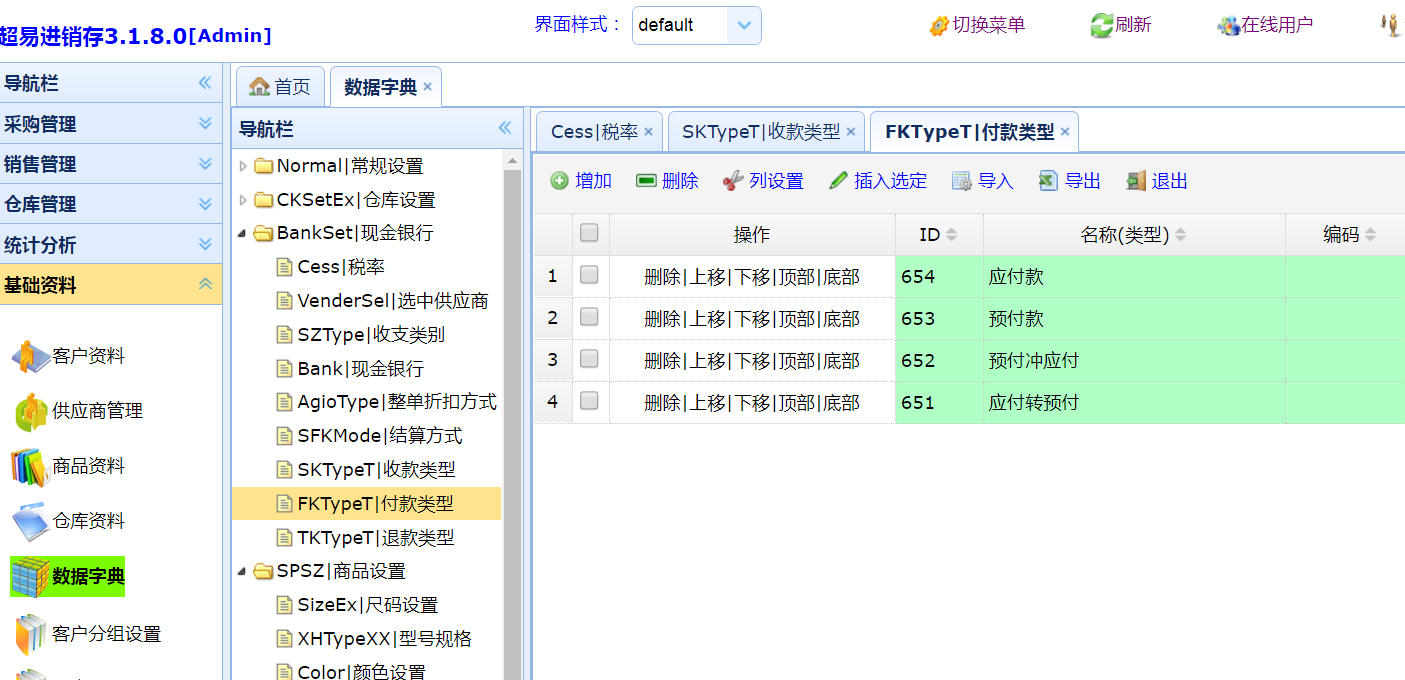Collapse the BankSet|现金银行 tree folder

pyautogui.click(x=243, y=234)
